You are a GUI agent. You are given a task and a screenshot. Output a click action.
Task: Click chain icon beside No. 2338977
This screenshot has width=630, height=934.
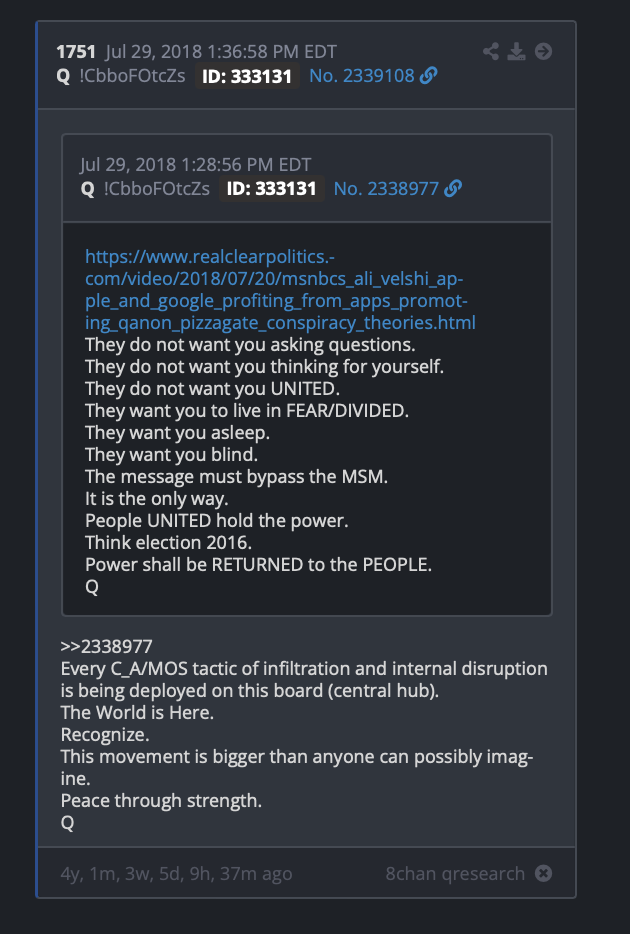453,189
